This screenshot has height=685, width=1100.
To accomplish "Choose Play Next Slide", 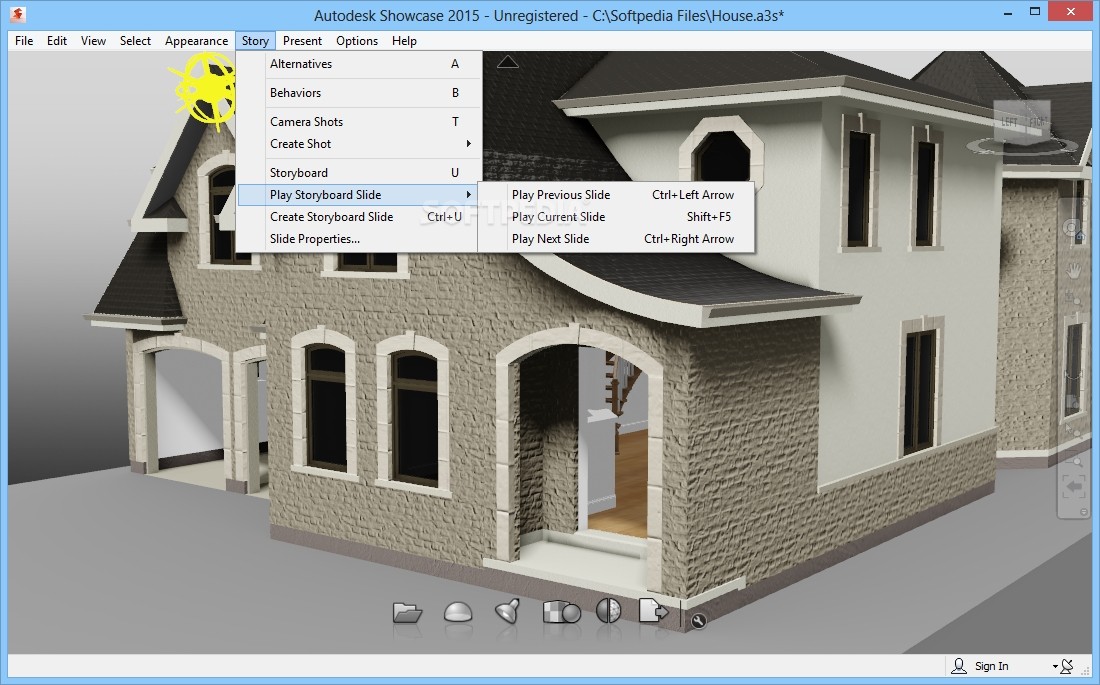I will [x=615, y=239].
